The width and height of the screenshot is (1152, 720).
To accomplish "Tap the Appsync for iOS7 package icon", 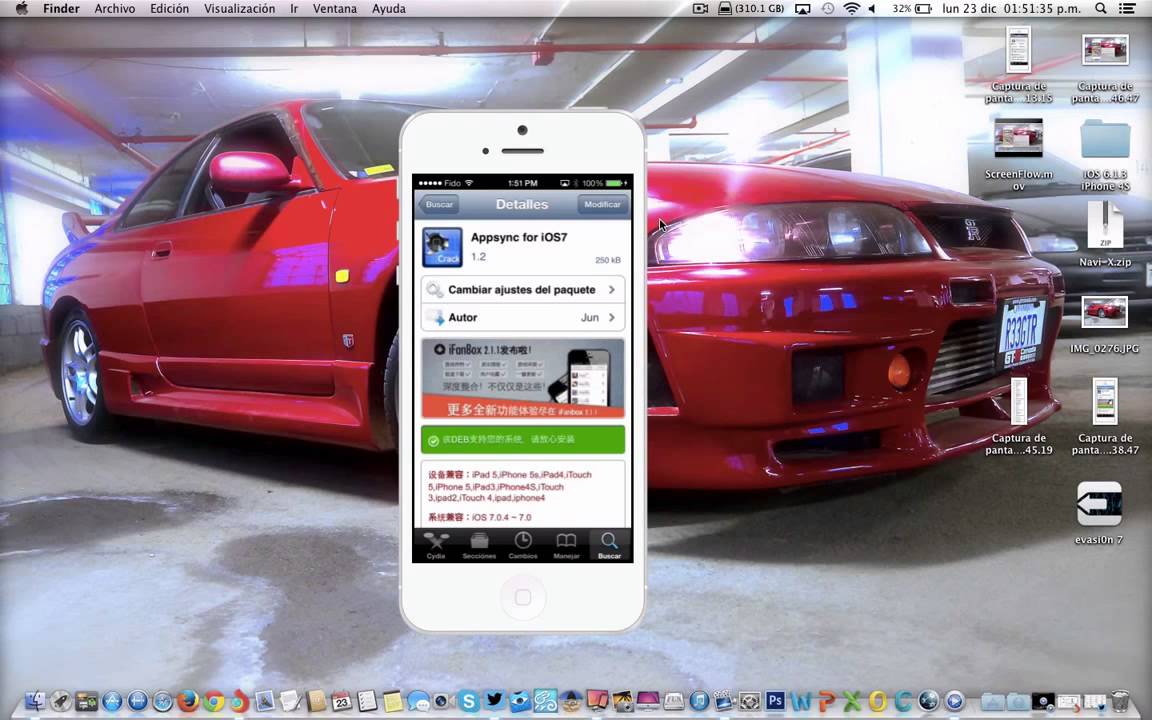I will (442, 247).
